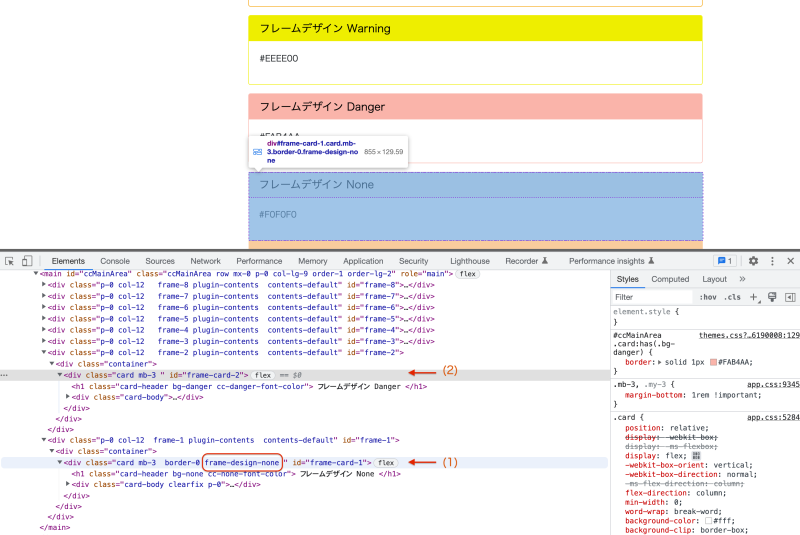Toggle the .cls class editor button
This screenshot has width=800, height=535.
click(732, 297)
